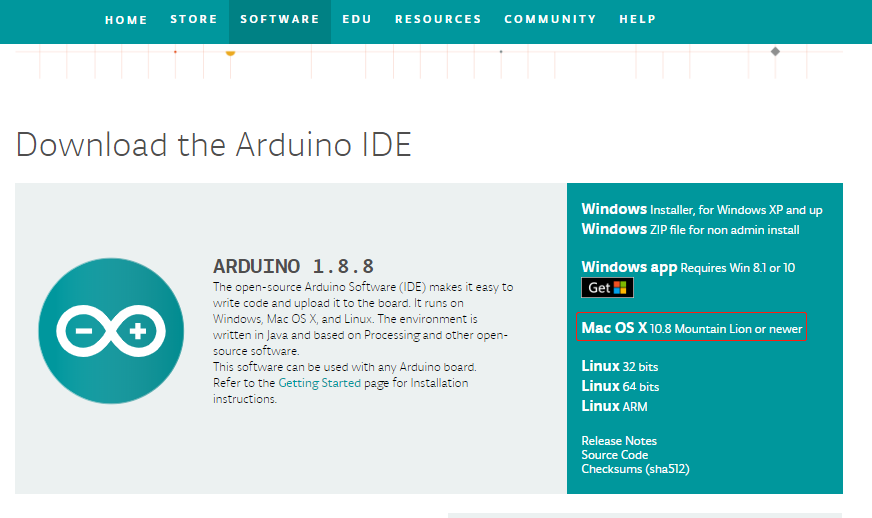Image resolution: width=872 pixels, height=518 pixels.
Task: Open the COMMUNITY navigation item
Action: click(550, 19)
